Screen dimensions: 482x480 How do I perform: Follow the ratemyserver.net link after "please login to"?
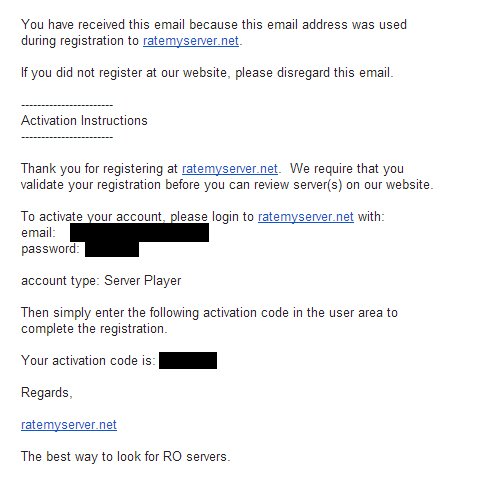click(306, 217)
